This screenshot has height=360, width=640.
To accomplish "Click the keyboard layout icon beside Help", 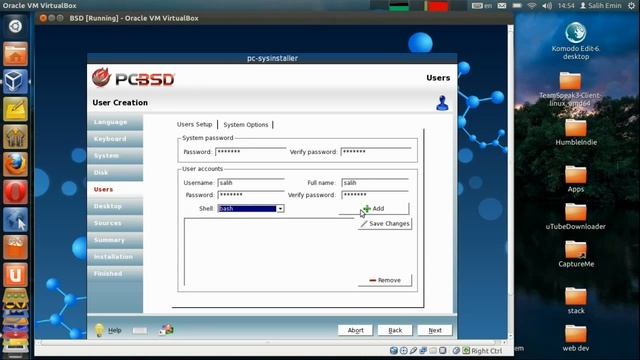I will 140,331.
